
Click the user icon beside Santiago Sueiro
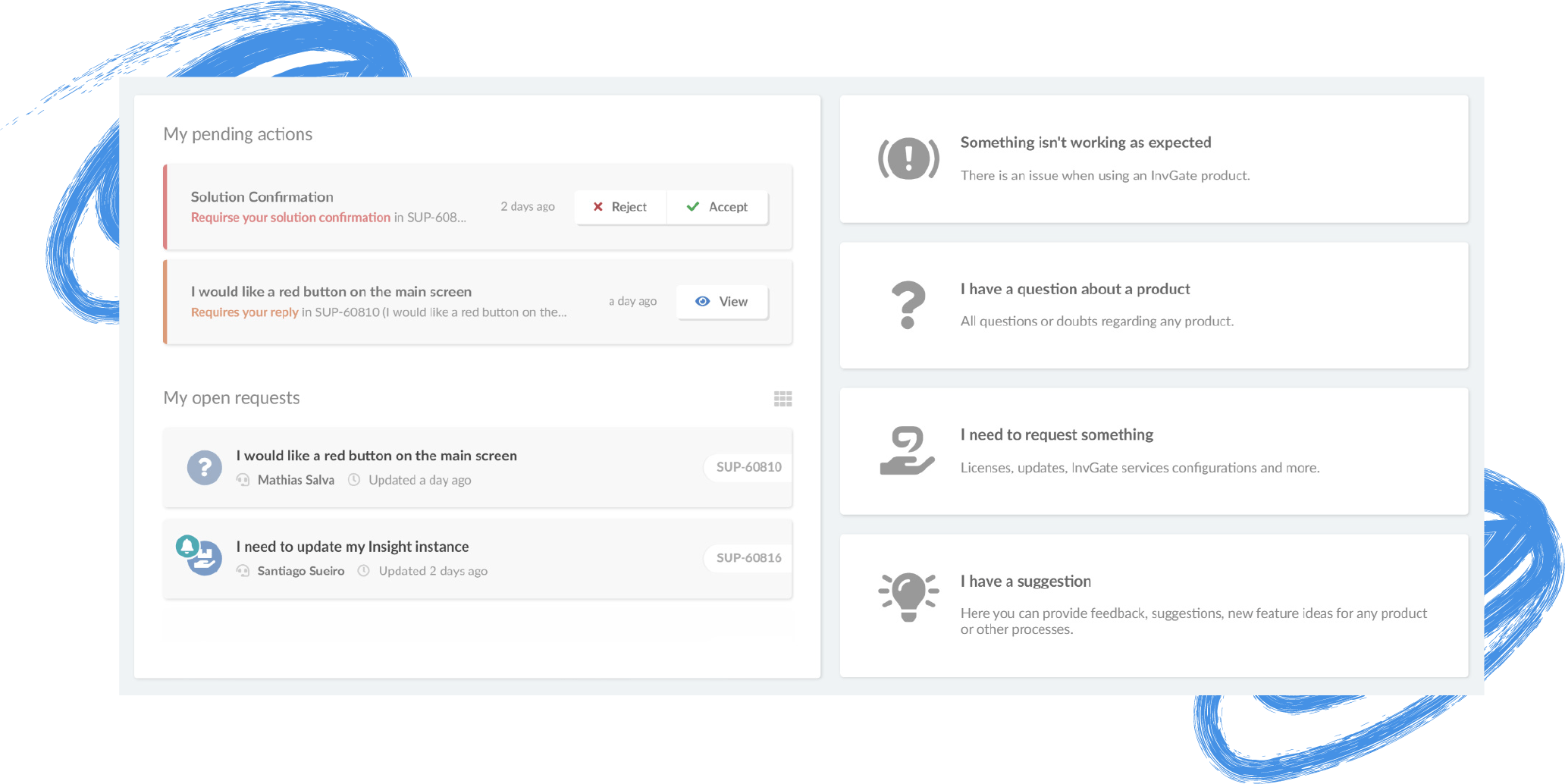click(x=243, y=570)
